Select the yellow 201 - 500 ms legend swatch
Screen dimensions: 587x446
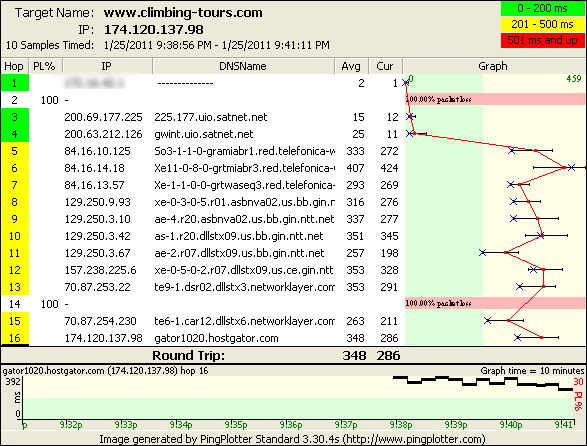pyautogui.click(x=542, y=24)
